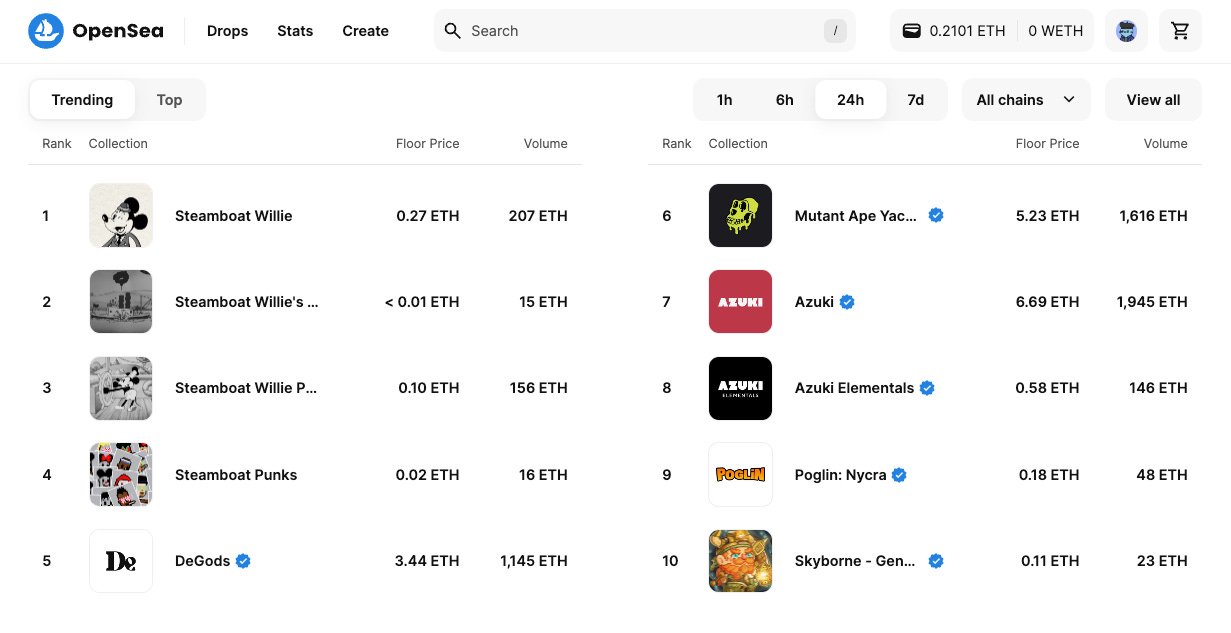The width and height of the screenshot is (1231, 633).
Task: Click the 0.2101 ETH balance
Action: (967, 31)
